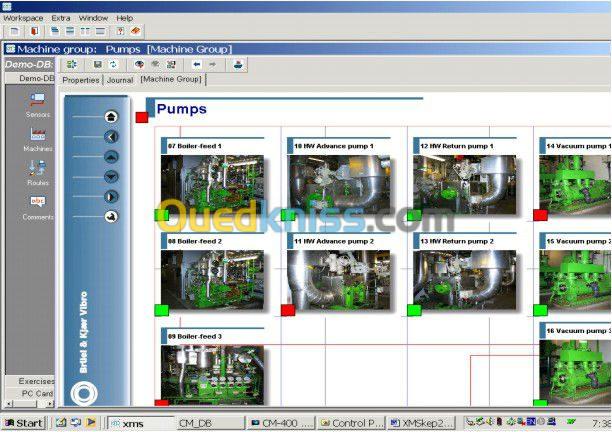Click the tile windows horizontally icon

[x=70, y=31]
